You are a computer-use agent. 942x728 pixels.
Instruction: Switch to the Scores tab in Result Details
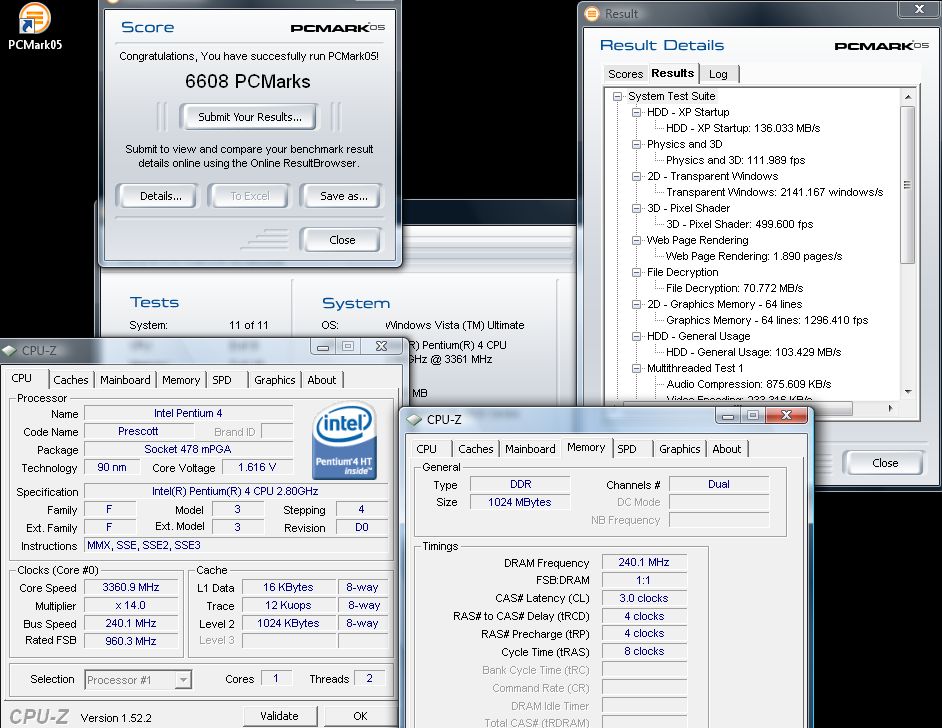tap(625, 74)
